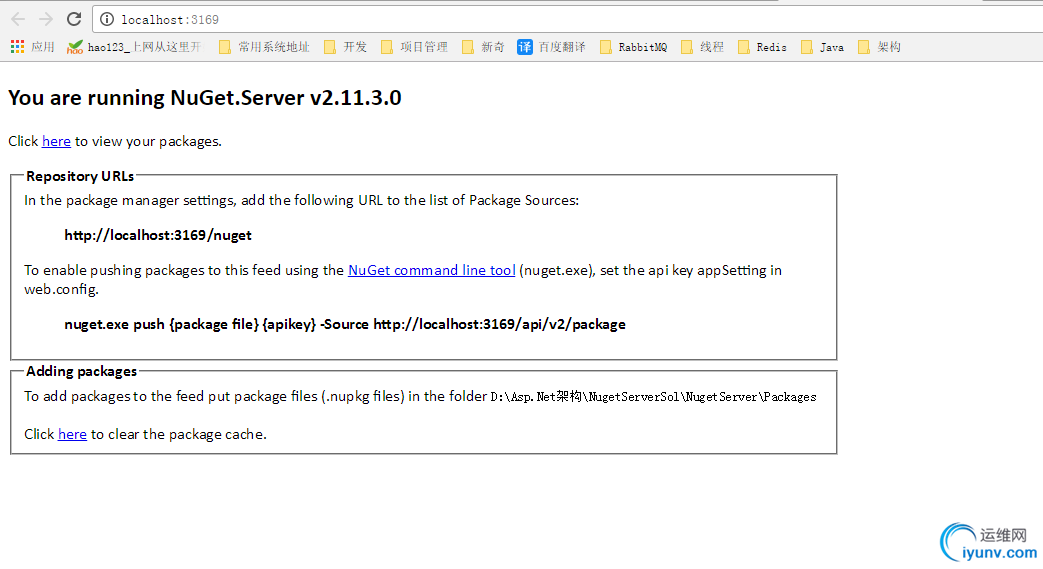
Task: Open the 开发 bookmark folder
Action: tap(345, 47)
